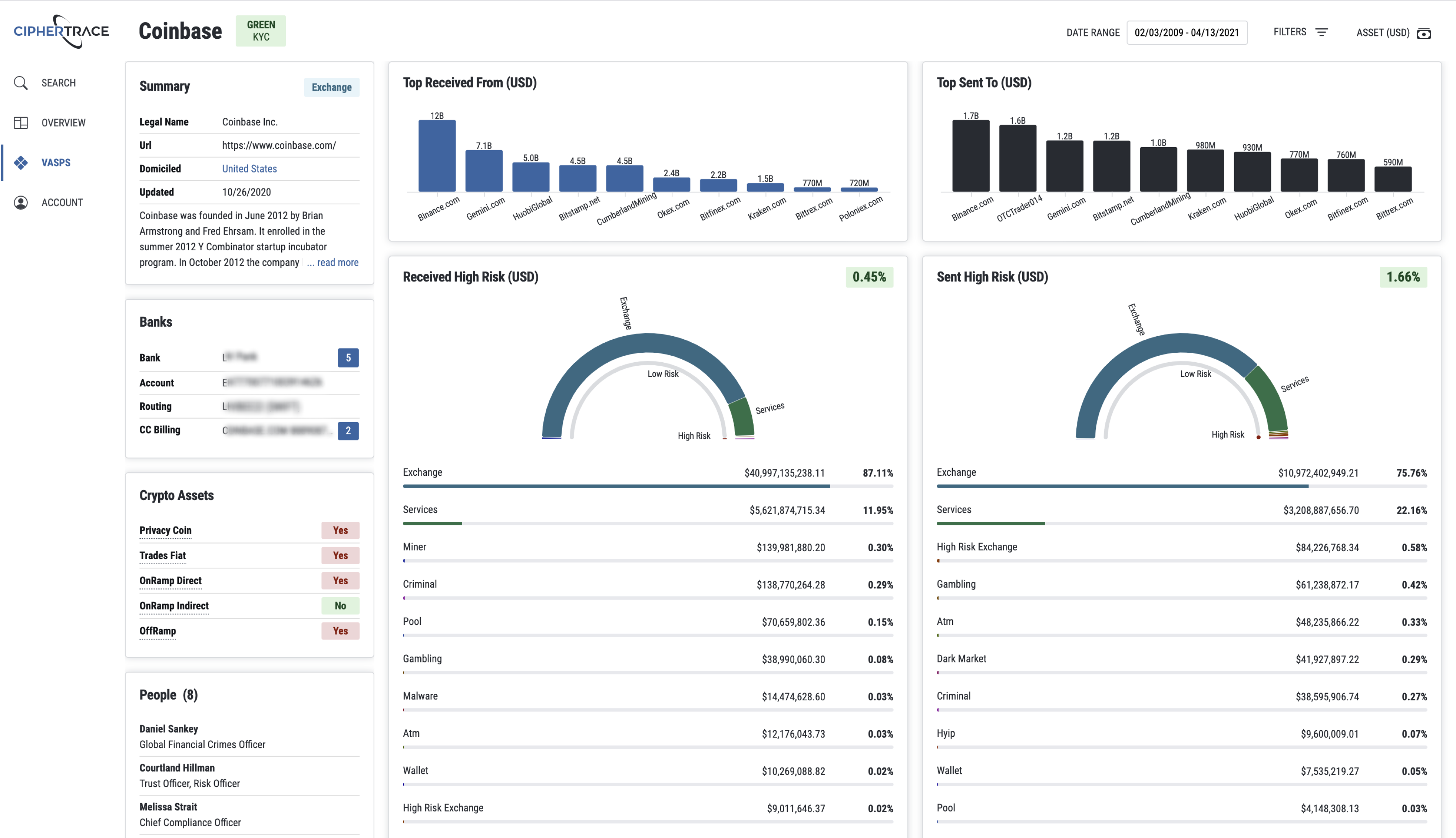This screenshot has width=1456, height=838.
Task: Click 0.45% Received High Risk badge
Action: [869, 278]
